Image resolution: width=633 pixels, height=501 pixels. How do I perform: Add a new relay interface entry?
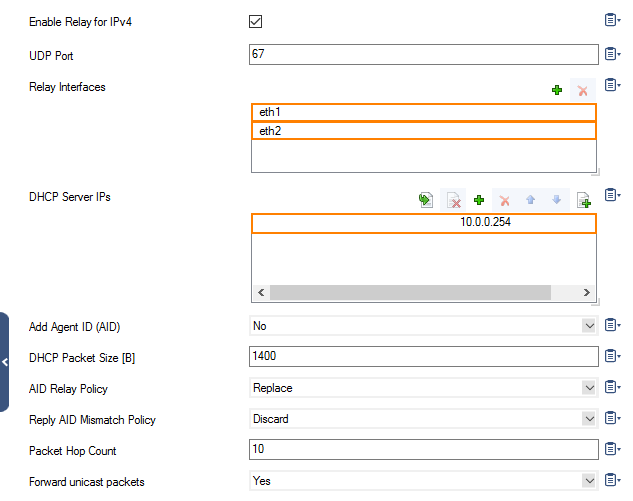tap(557, 90)
